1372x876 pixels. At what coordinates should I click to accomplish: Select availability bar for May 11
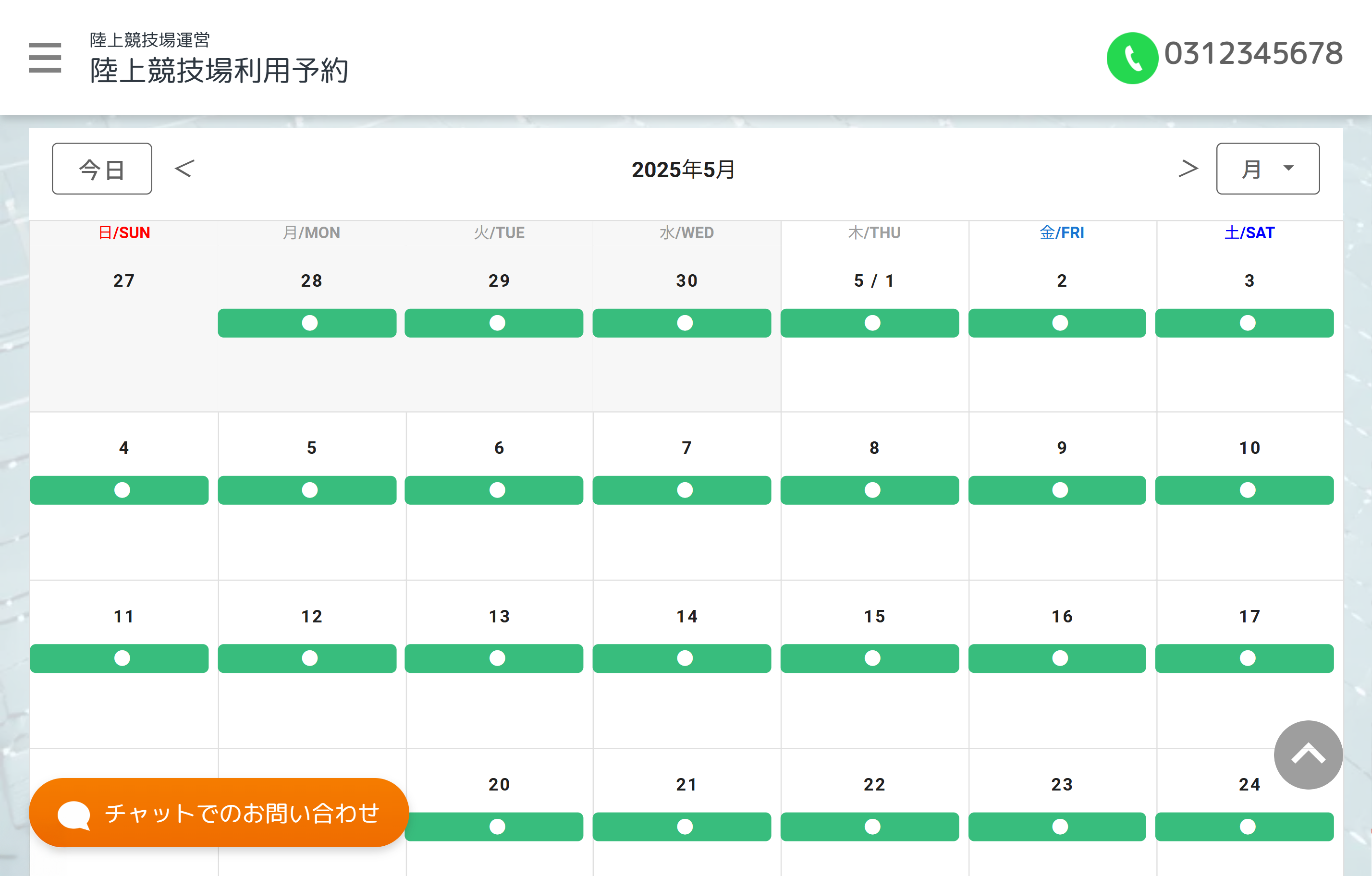coord(119,658)
